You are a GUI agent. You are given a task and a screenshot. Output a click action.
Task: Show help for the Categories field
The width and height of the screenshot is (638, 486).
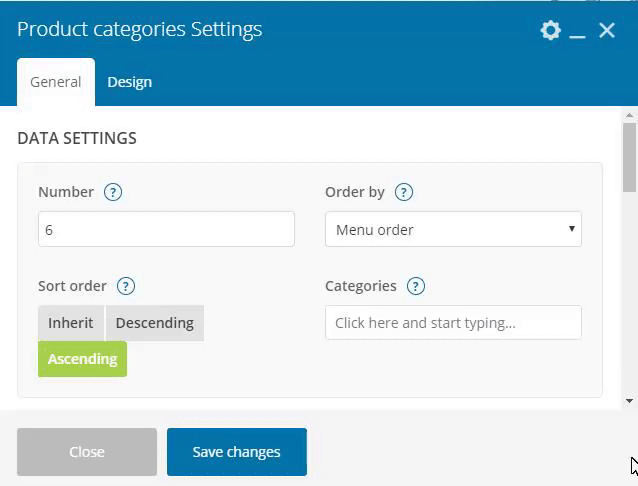tap(416, 286)
